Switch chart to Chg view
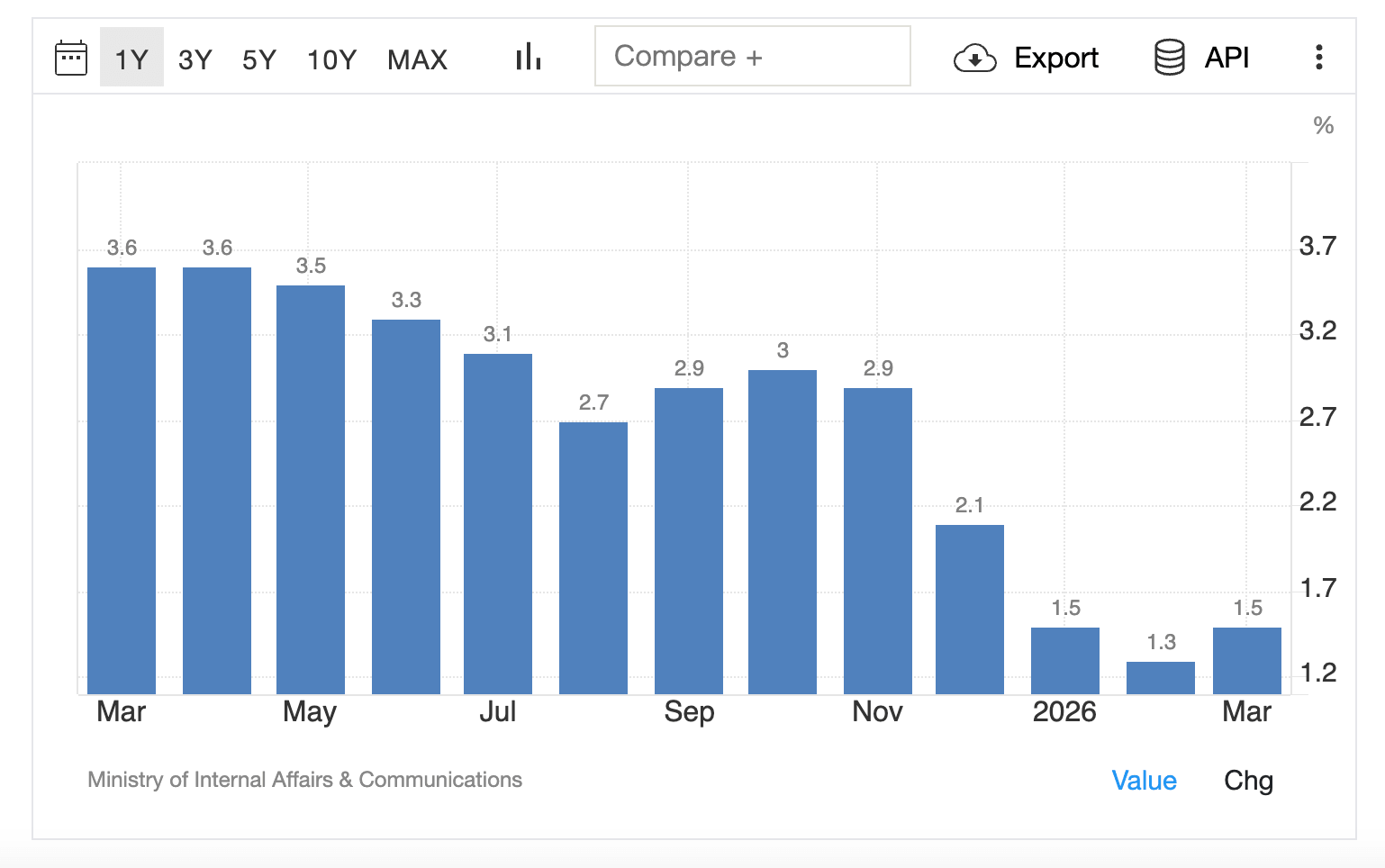The width and height of the screenshot is (1385, 868). pyautogui.click(x=1248, y=780)
